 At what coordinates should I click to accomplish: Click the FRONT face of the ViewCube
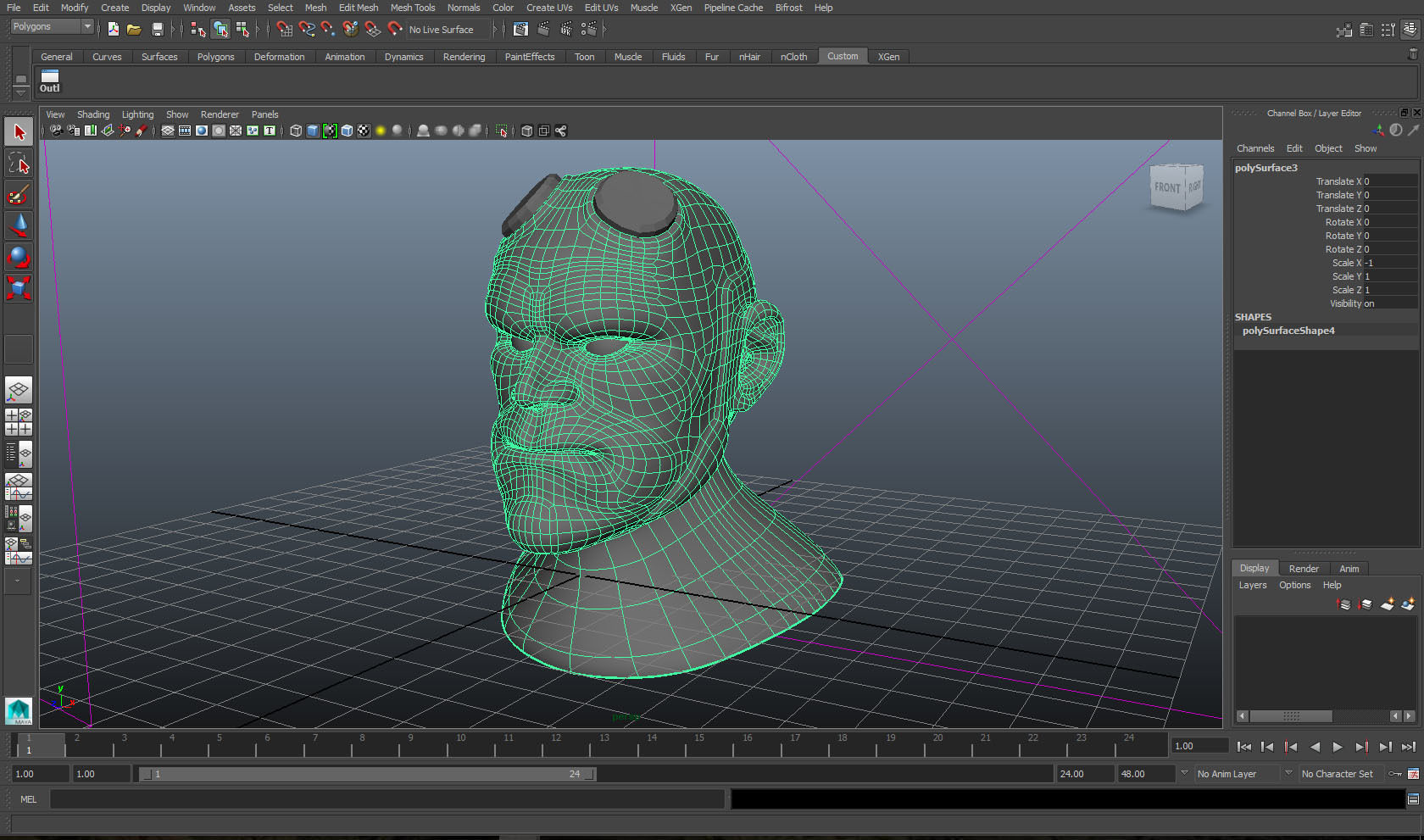point(1167,188)
